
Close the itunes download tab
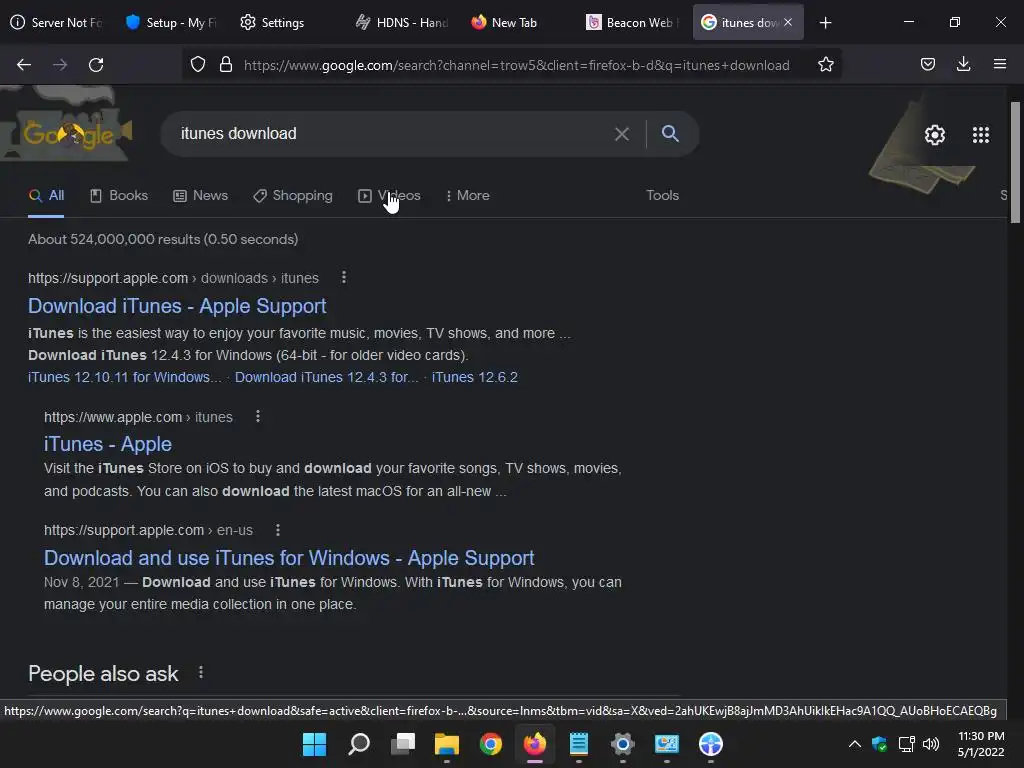tap(788, 22)
